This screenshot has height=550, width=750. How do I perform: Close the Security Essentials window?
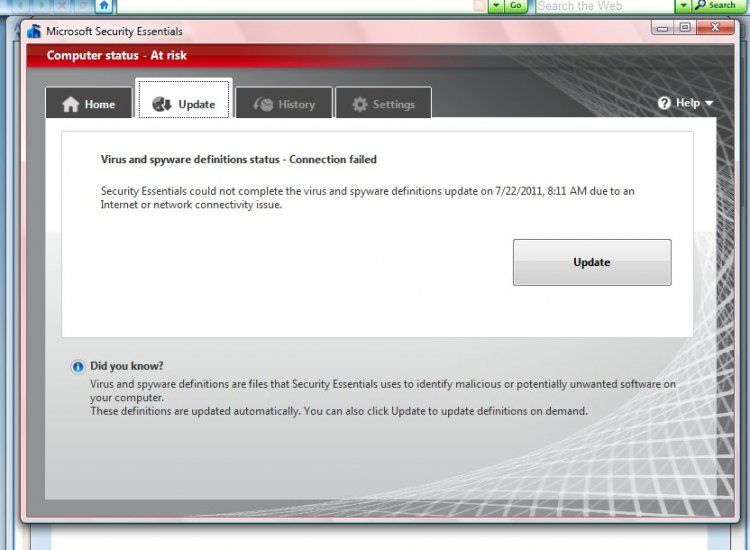coord(715,28)
